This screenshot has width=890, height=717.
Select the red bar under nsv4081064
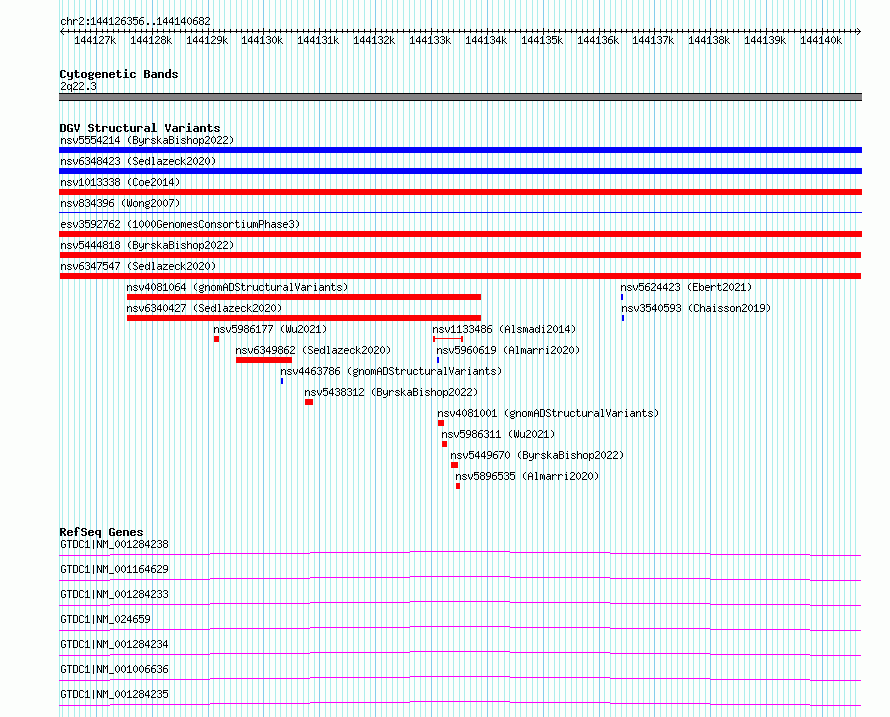tap(304, 297)
